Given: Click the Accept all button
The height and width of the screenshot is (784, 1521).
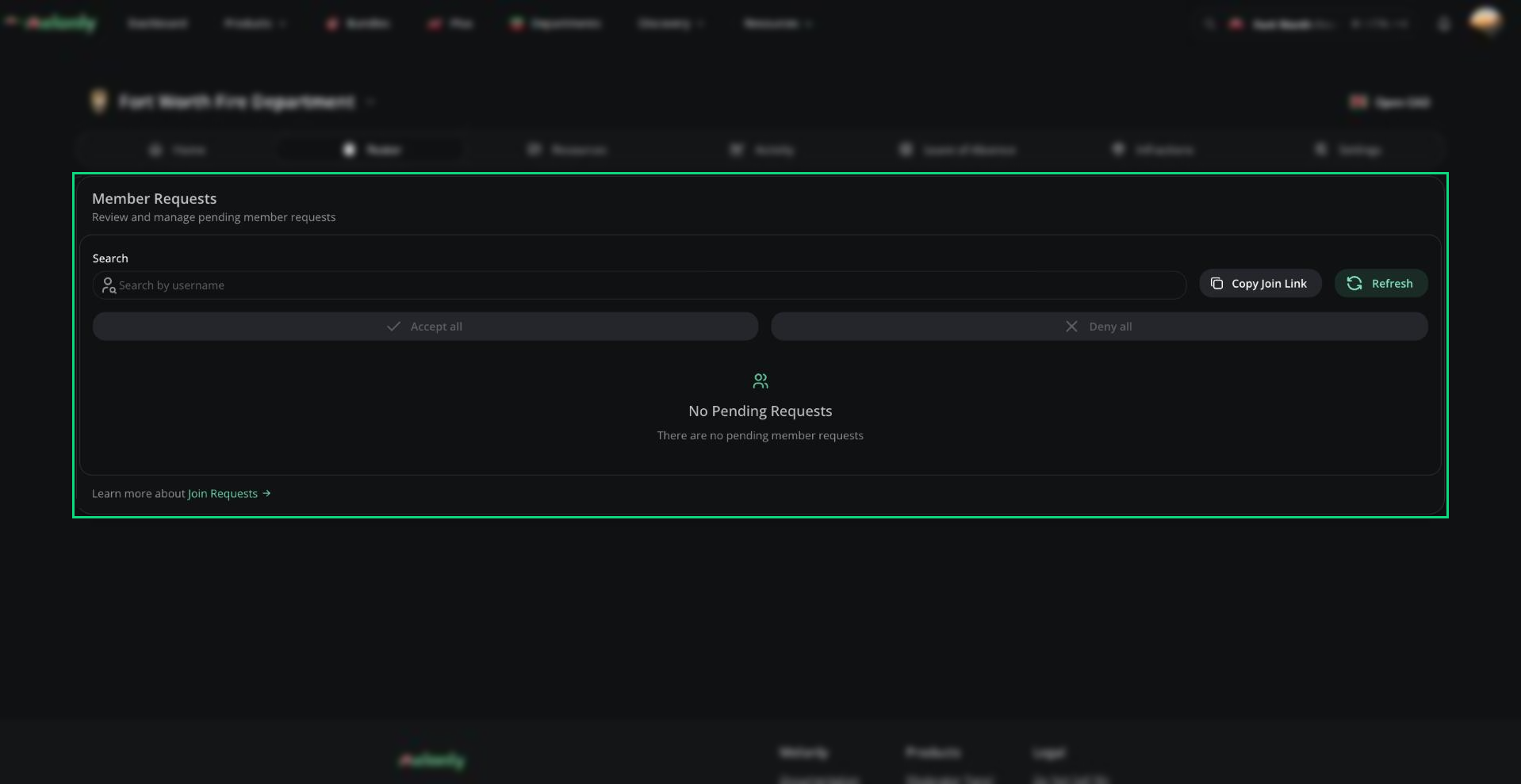Looking at the screenshot, I should tap(425, 327).
